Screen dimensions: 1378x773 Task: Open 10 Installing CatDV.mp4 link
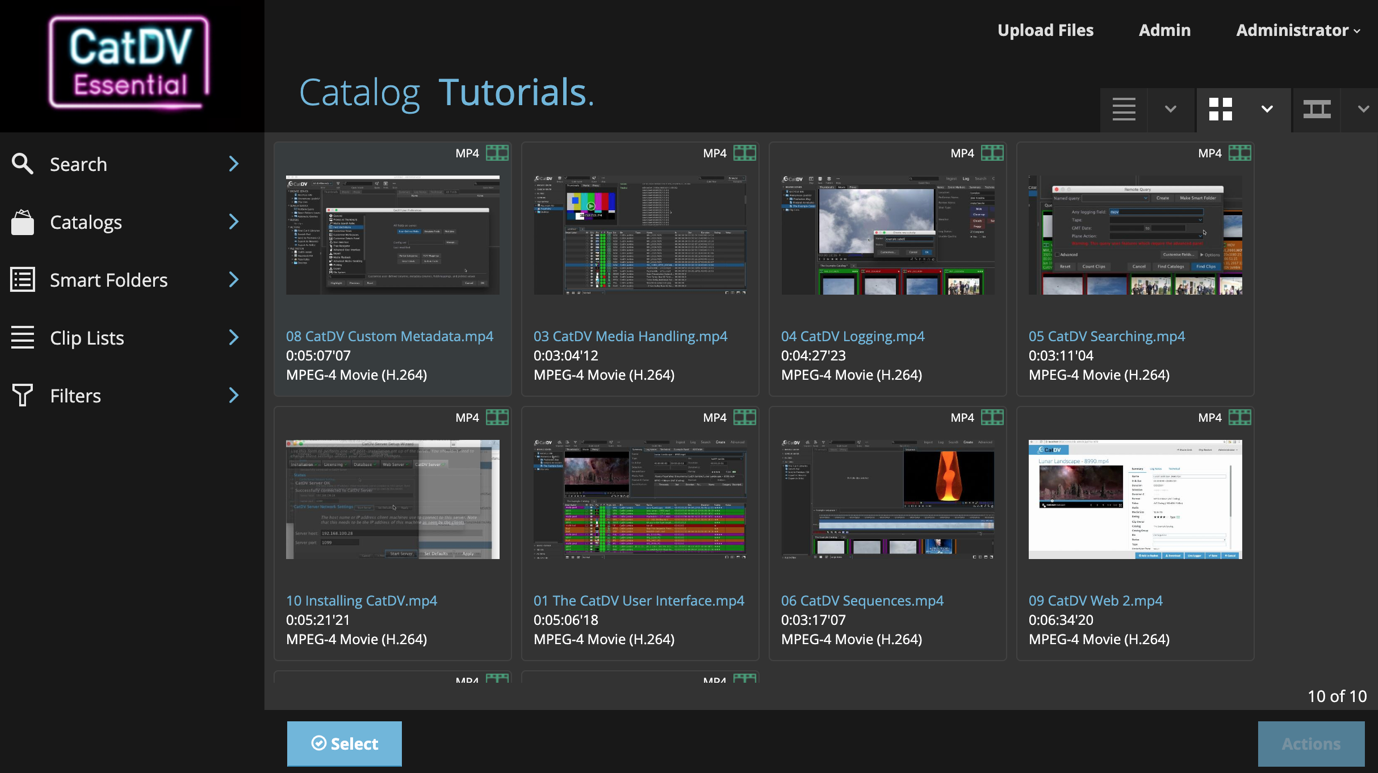[x=361, y=600]
